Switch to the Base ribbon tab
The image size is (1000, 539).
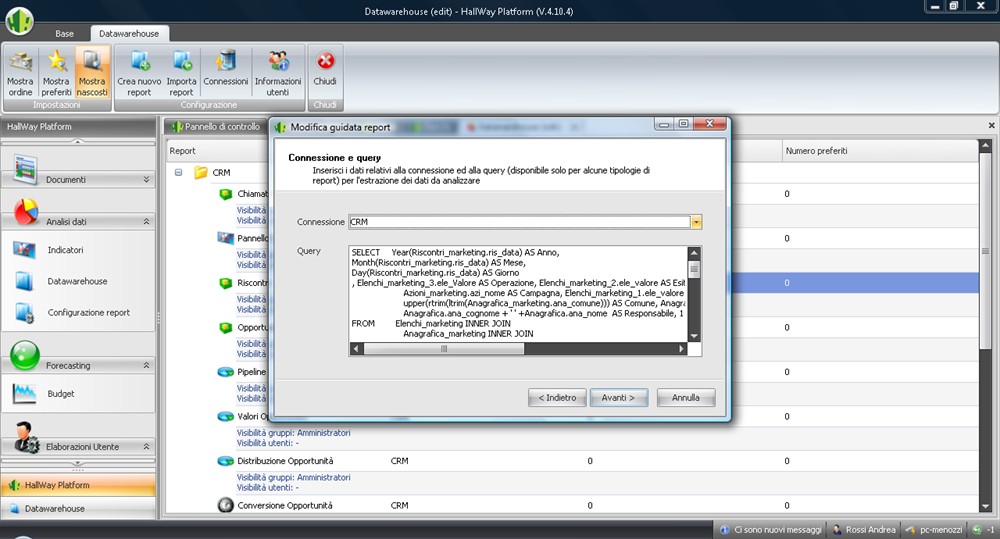[x=64, y=34]
